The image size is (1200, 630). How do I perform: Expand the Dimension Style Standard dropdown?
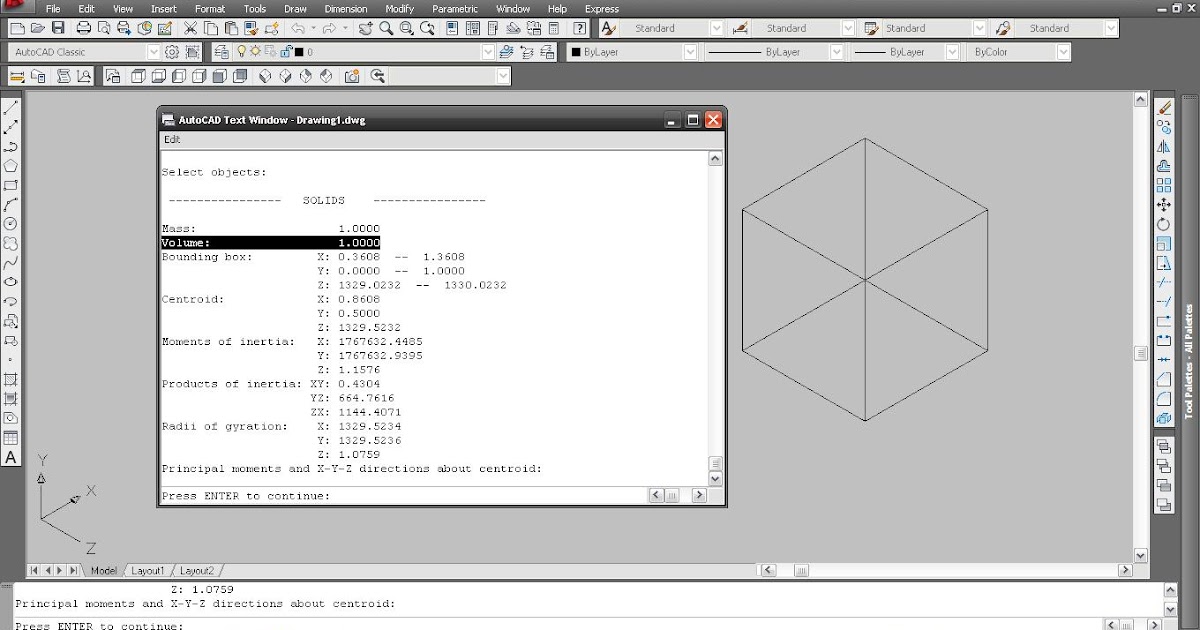point(848,28)
